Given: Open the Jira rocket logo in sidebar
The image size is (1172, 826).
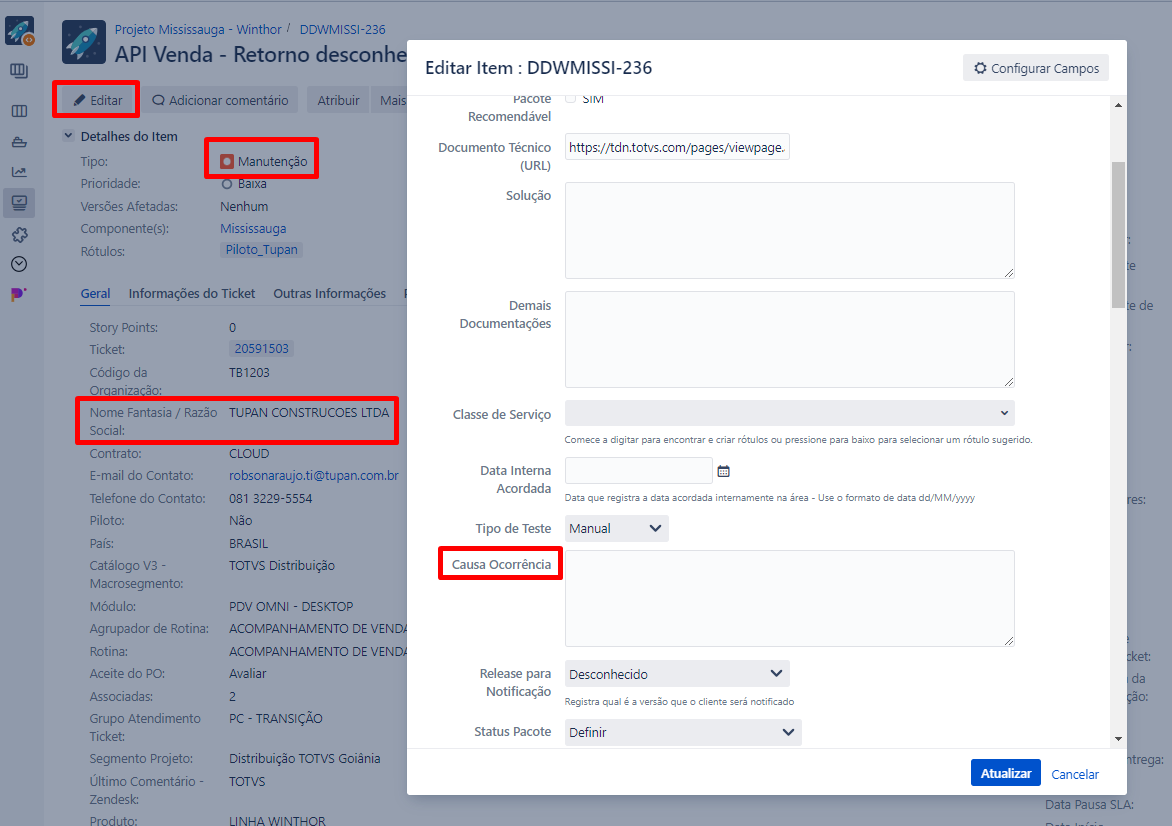Looking at the screenshot, I should coord(19,31).
